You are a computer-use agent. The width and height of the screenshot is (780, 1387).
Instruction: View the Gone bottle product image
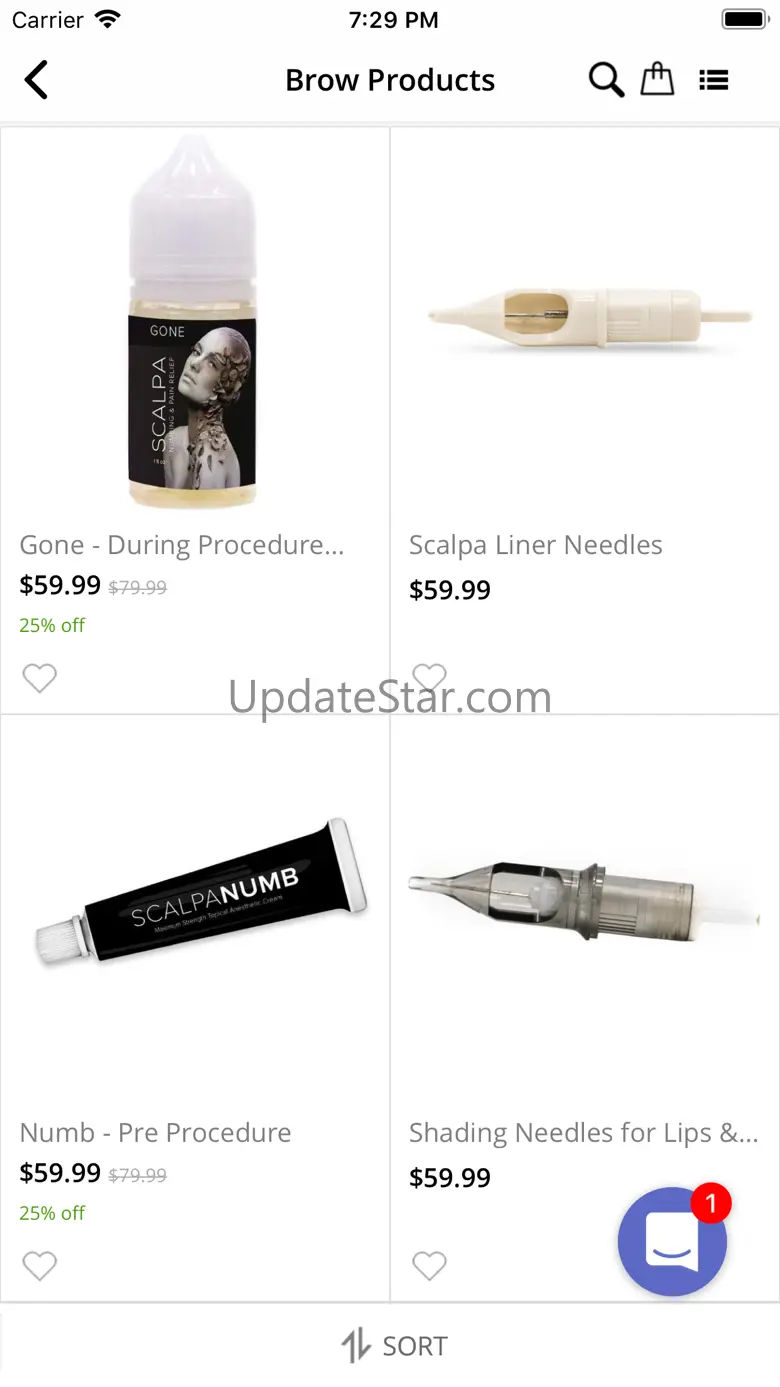click(192, 322)
